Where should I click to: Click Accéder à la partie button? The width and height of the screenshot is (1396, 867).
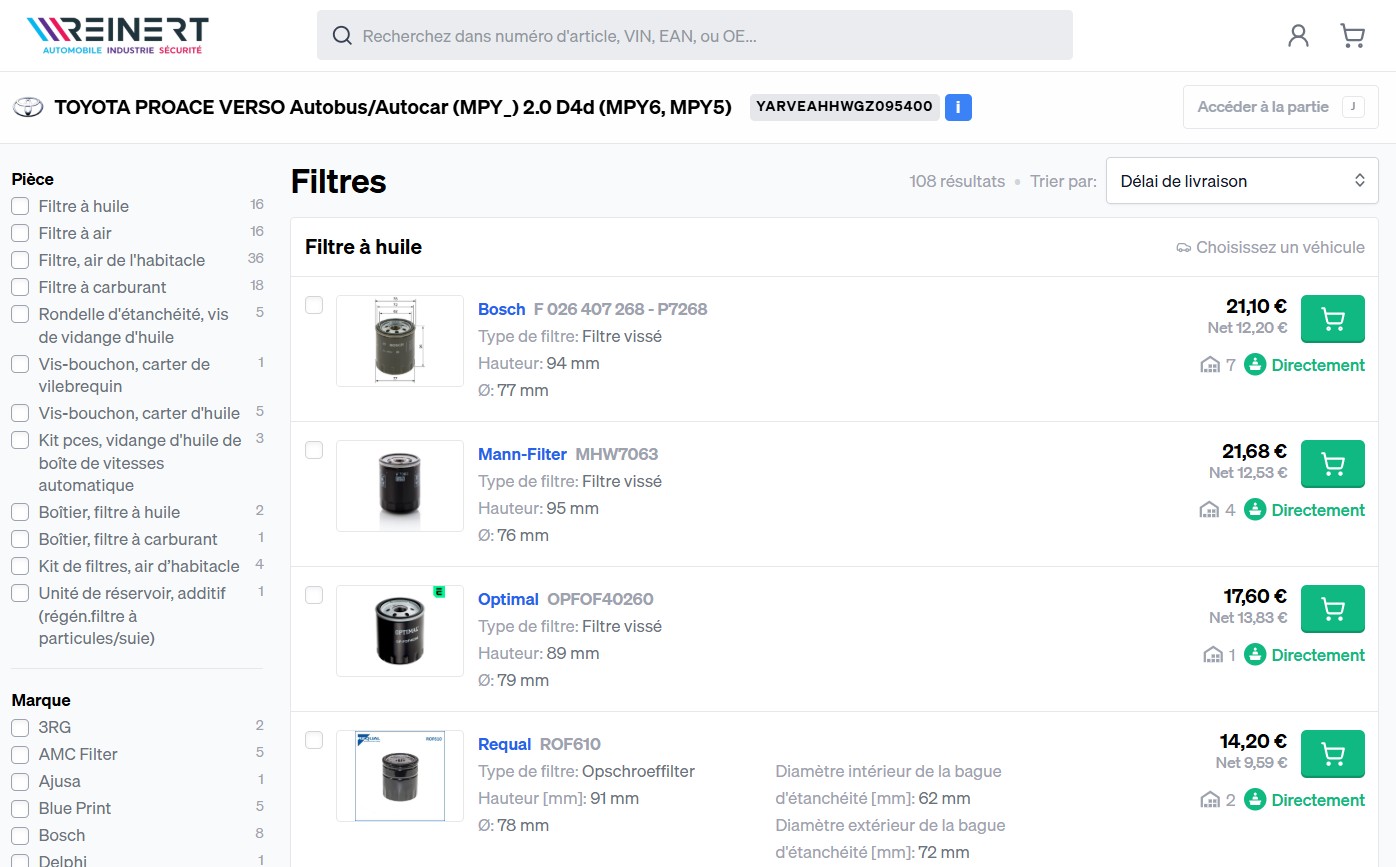[x=1281, y=107]
